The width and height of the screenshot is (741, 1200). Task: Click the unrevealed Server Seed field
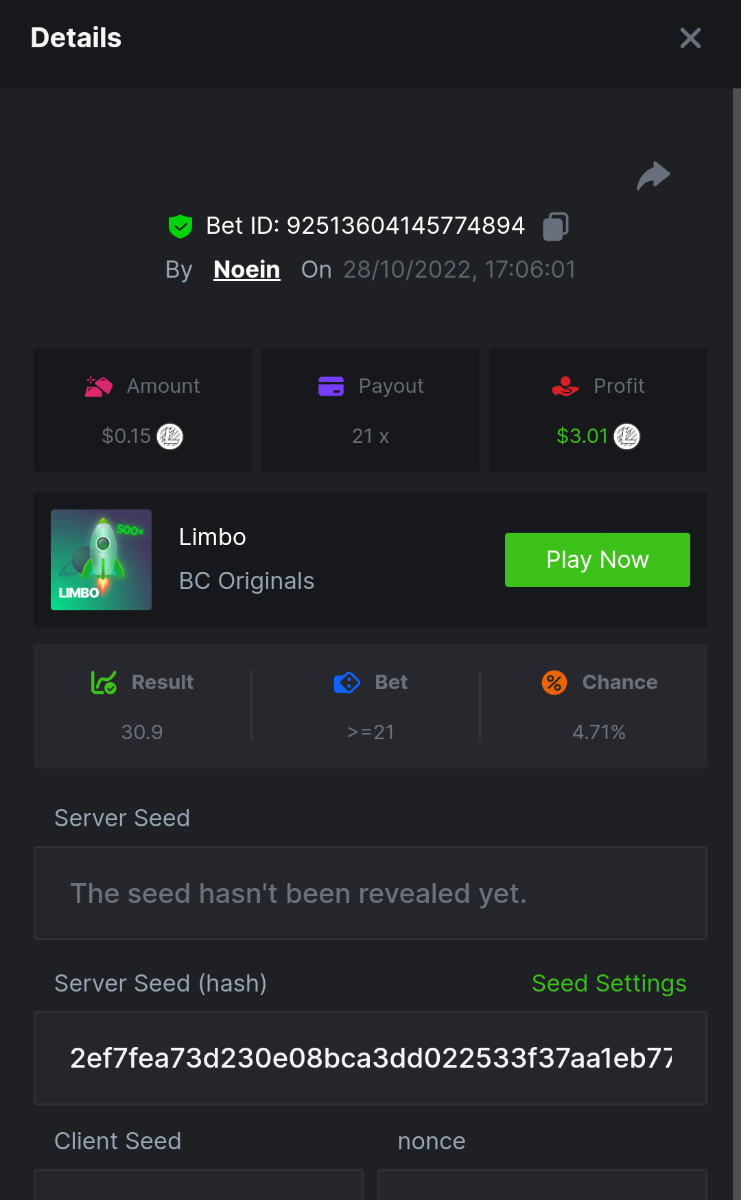point(370,893)
